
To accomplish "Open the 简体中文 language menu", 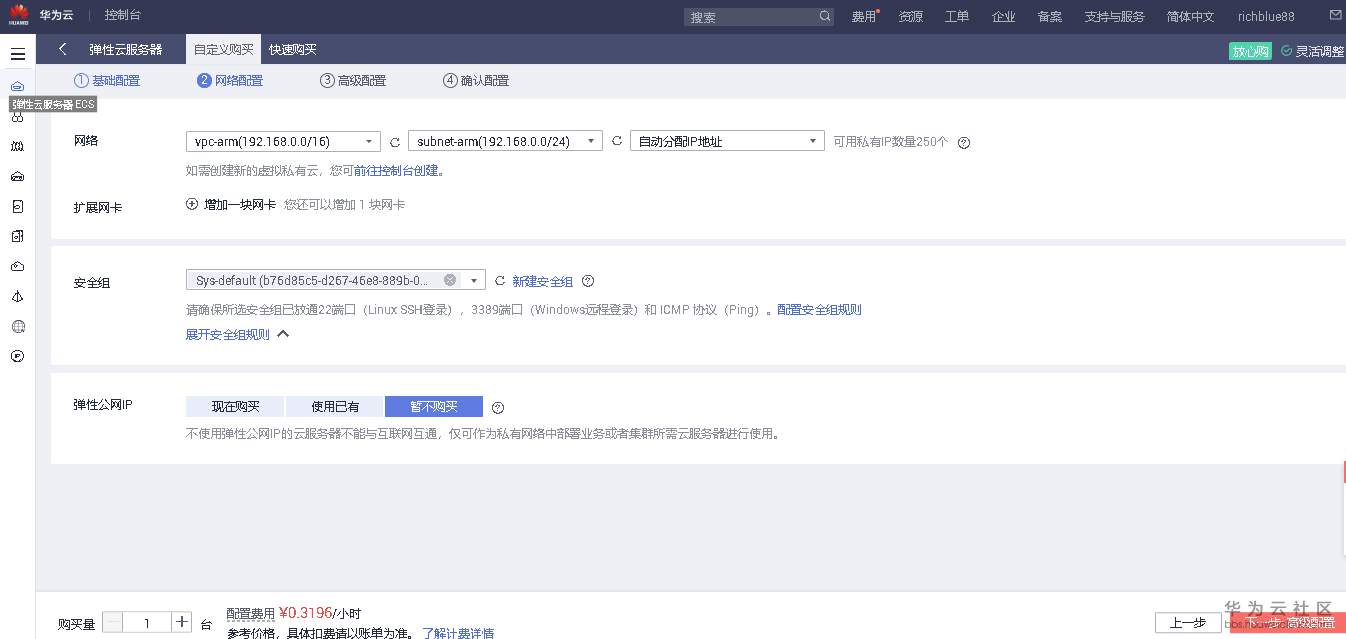I will (1190, 17).
